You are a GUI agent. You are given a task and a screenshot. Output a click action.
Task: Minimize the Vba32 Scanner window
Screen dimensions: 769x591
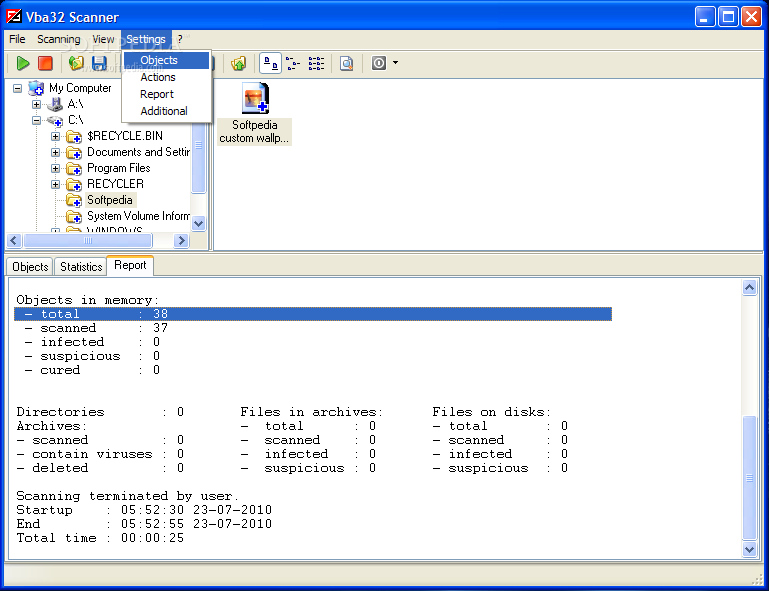click(x=705, y=17)
